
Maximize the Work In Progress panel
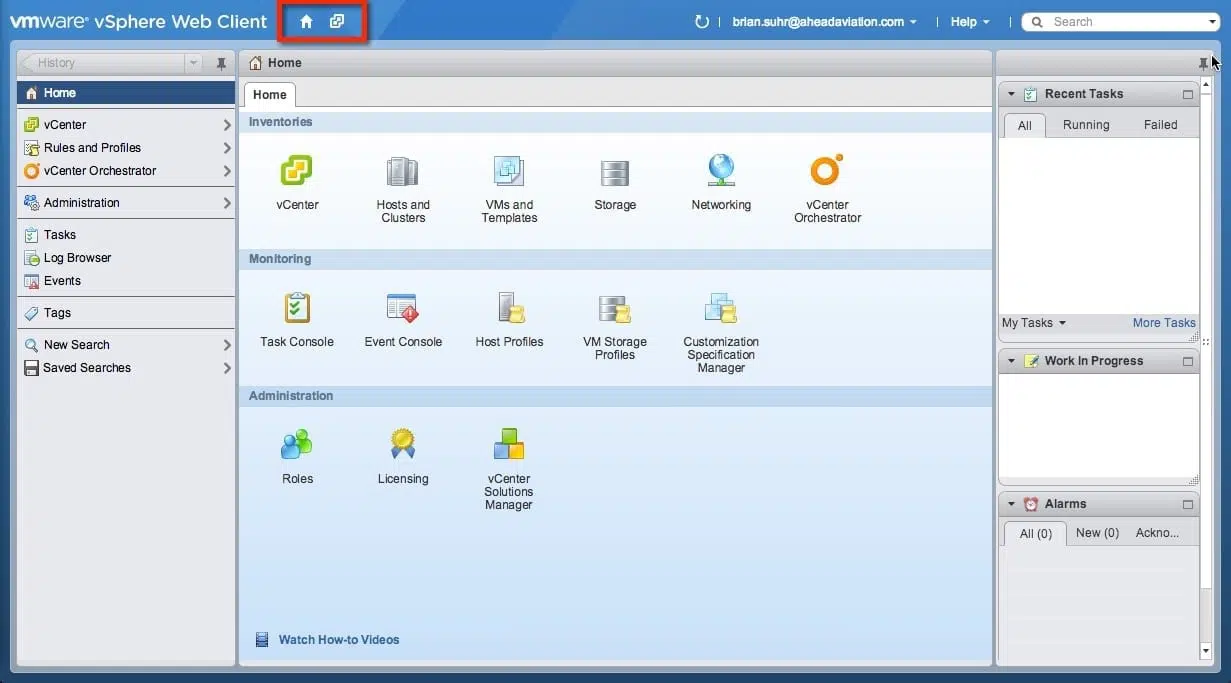coord(1188,361)
